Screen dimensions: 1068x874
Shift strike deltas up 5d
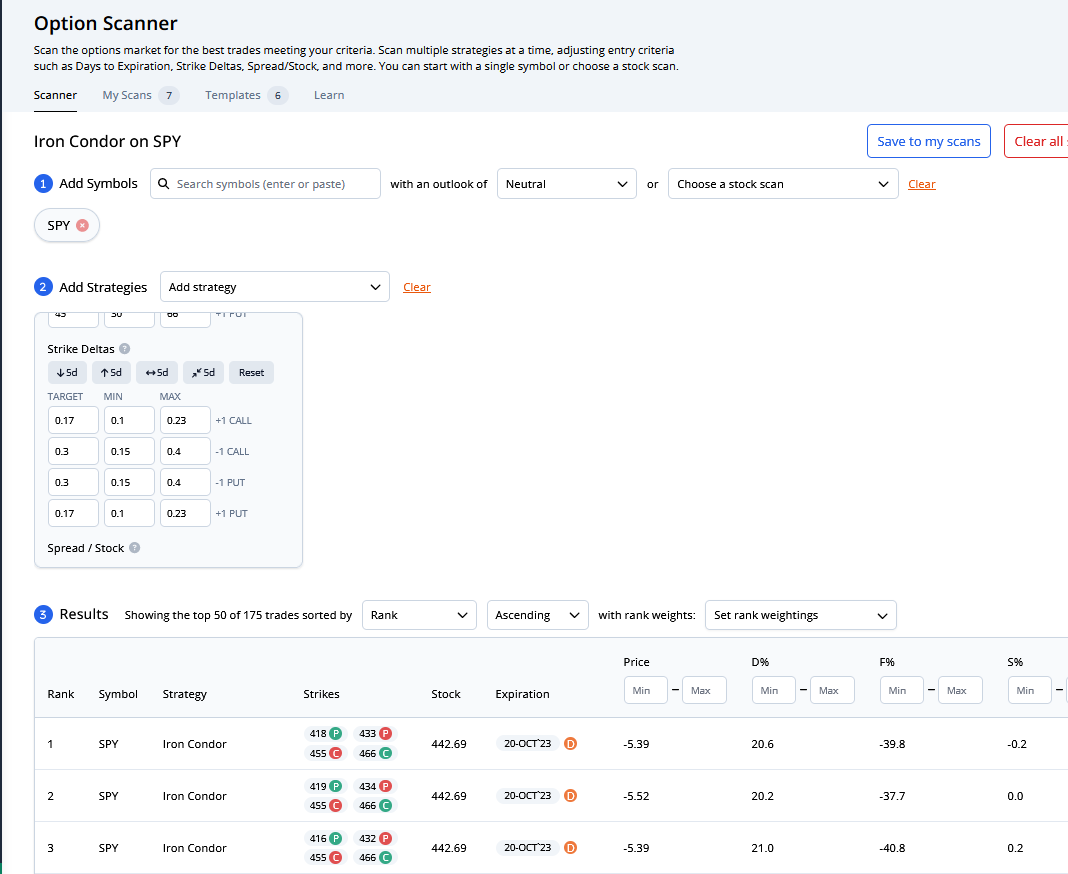click(111, 373)
